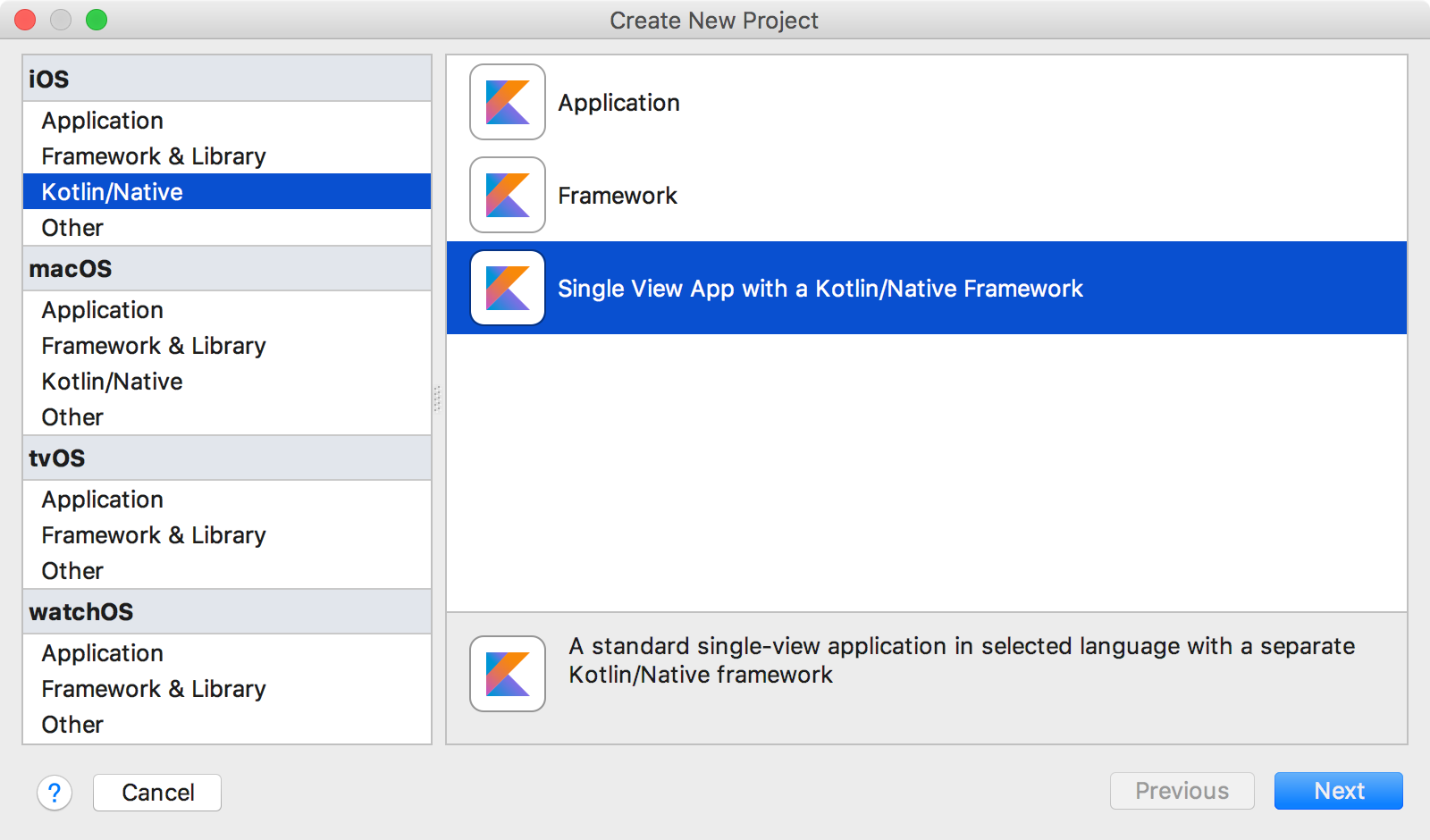Select Framework & Library under watchOS

tap(153, 689)
